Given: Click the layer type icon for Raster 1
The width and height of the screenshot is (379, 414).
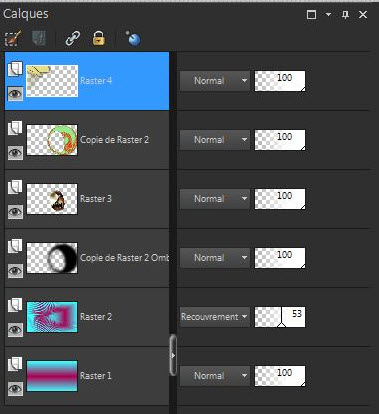Looking at the screenshot, I should tap(15, 364).
